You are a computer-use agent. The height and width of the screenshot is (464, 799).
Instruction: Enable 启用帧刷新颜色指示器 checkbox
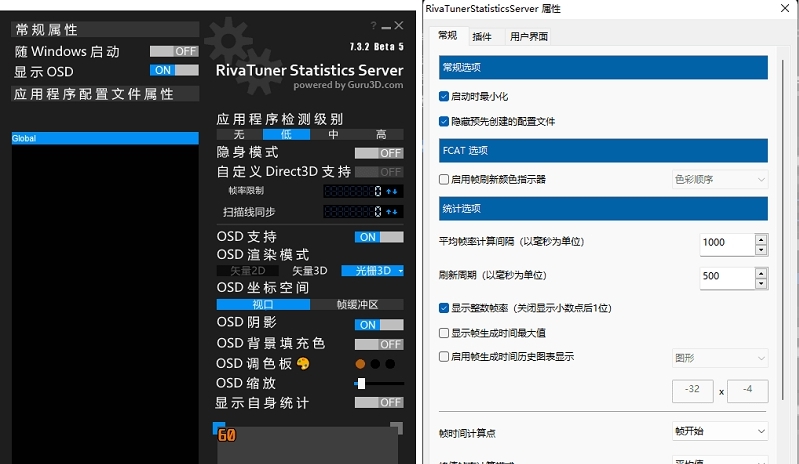tap(444, 179)
